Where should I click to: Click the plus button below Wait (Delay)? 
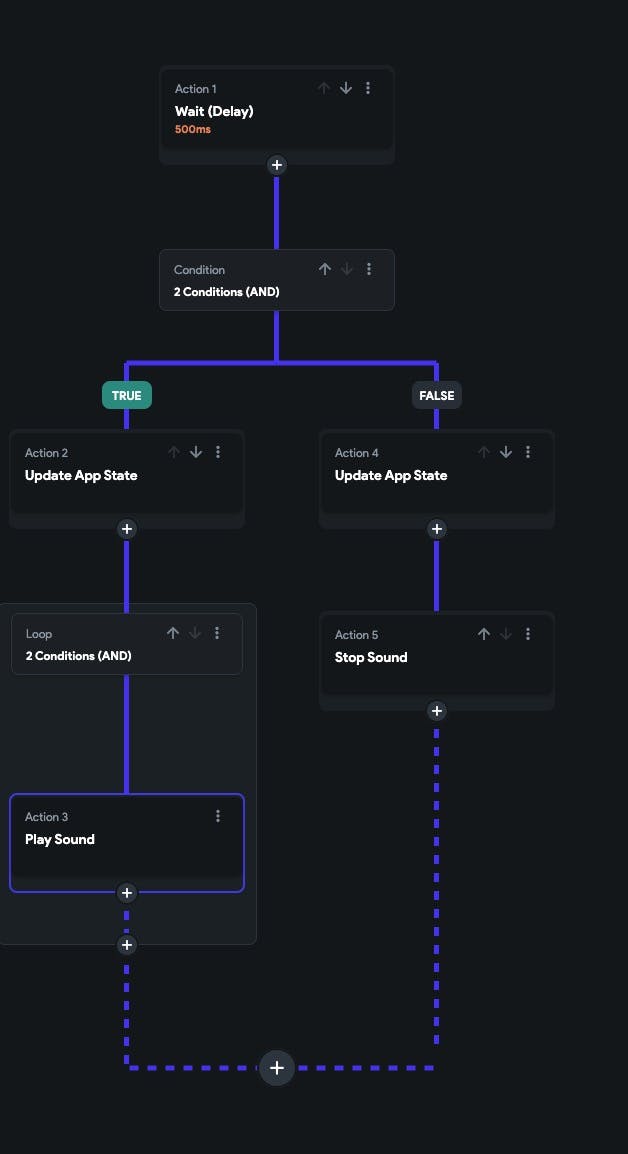tap(277, 165)
